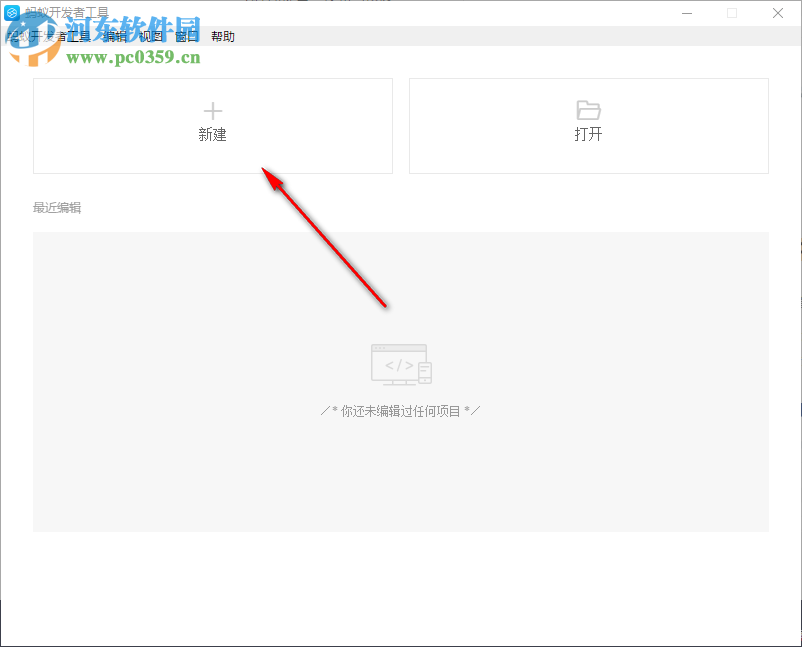Open the 窗口 menu
The width and height of the screenshot is (802, 647).
(x=186, y=36)
